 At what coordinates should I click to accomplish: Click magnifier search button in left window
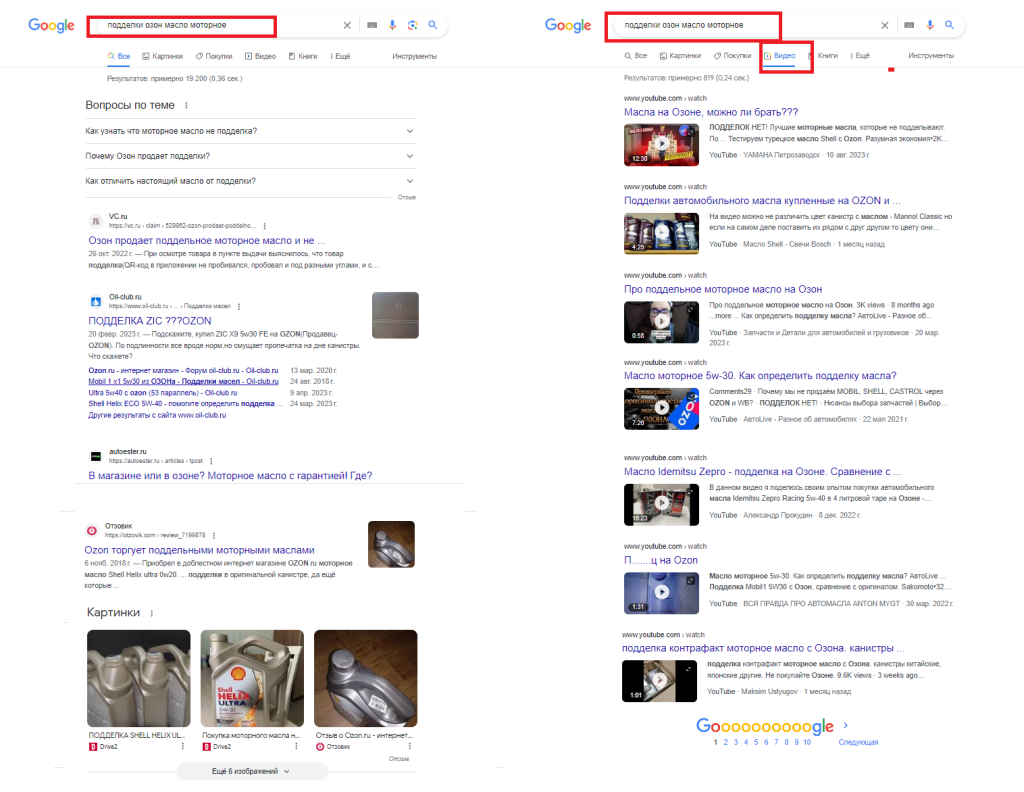[432, 25]
